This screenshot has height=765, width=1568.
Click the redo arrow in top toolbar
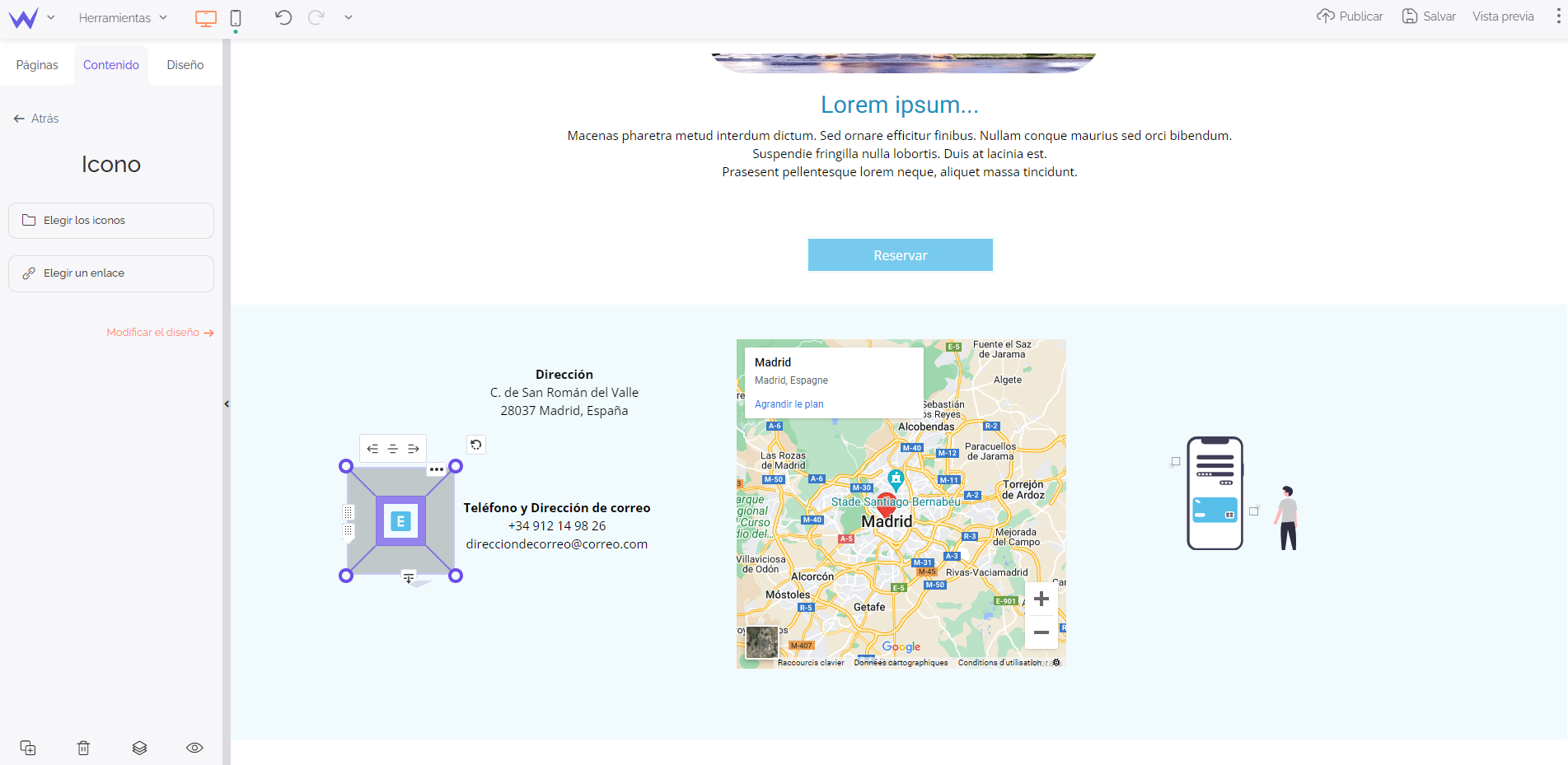316,17
